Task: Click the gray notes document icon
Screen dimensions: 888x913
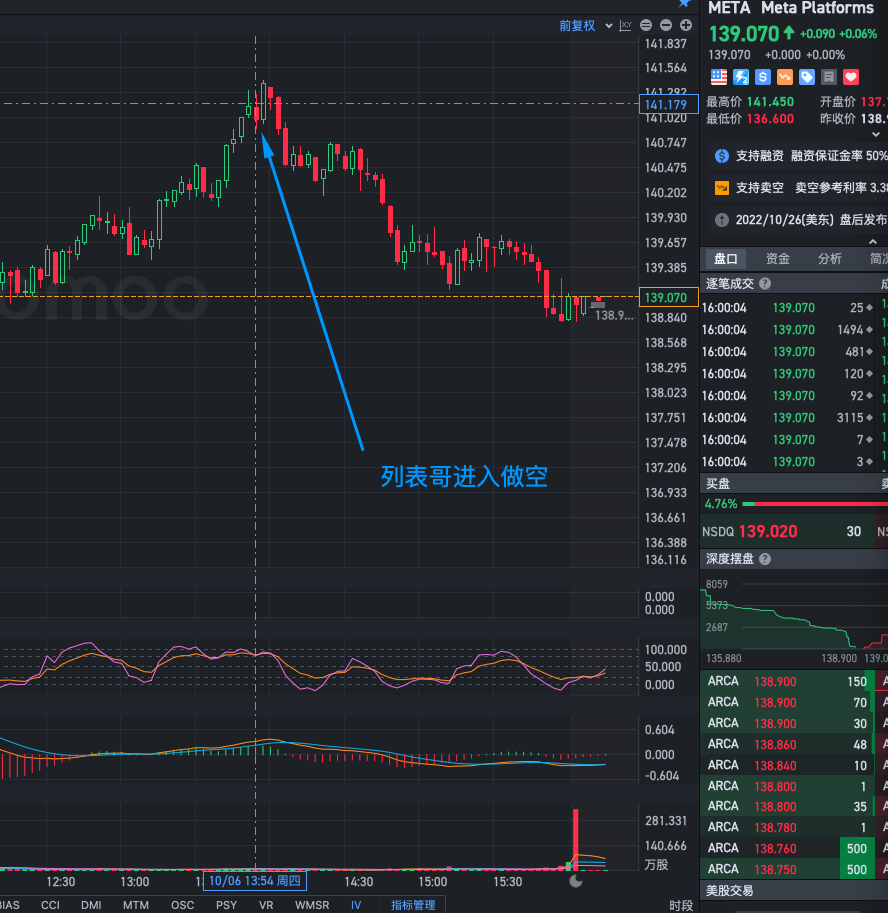Action: [x=829, y=77]
